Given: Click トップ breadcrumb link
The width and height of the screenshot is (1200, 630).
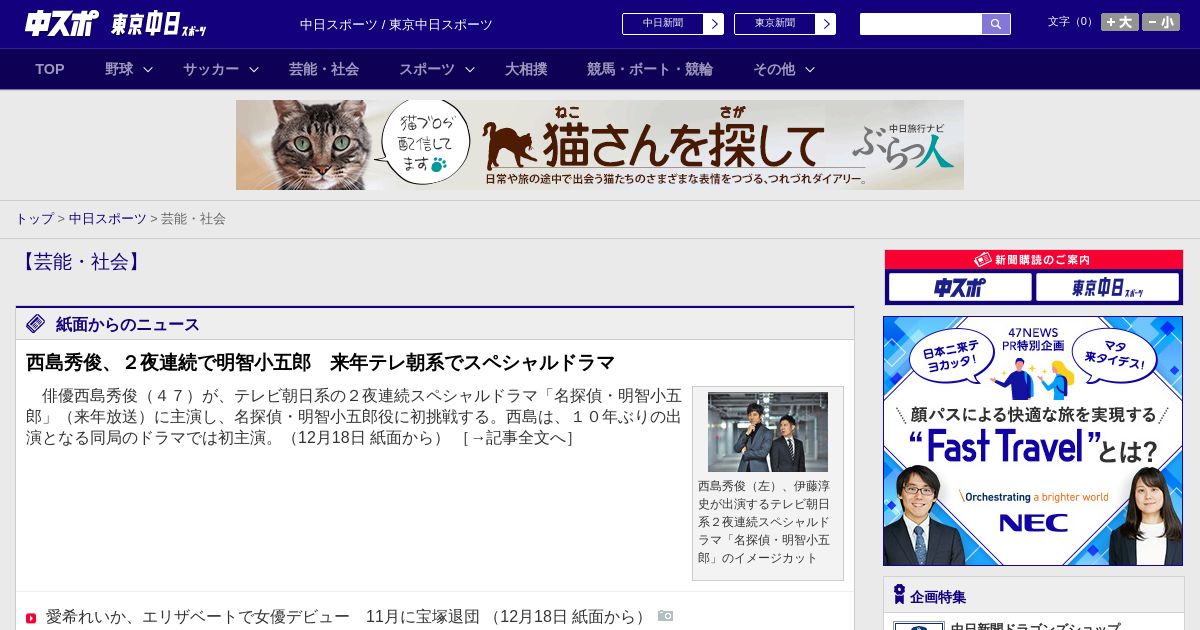Looking at the screenshot, I should 34,218.
